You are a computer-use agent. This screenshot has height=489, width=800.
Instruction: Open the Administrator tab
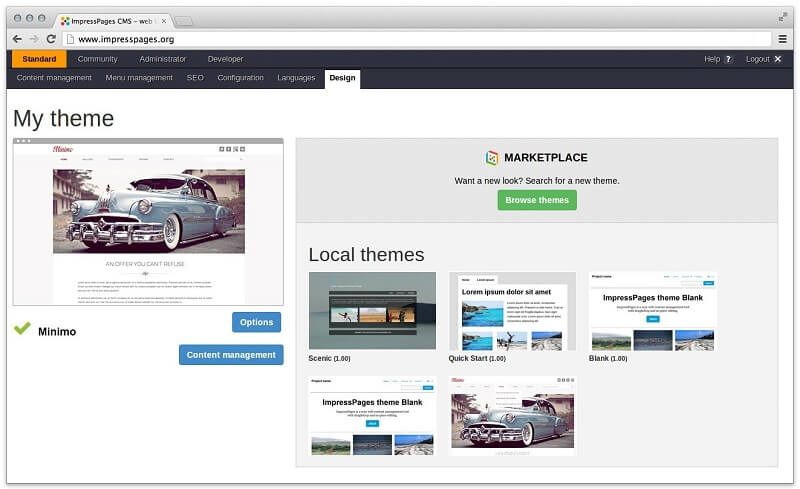click(163, 59)
